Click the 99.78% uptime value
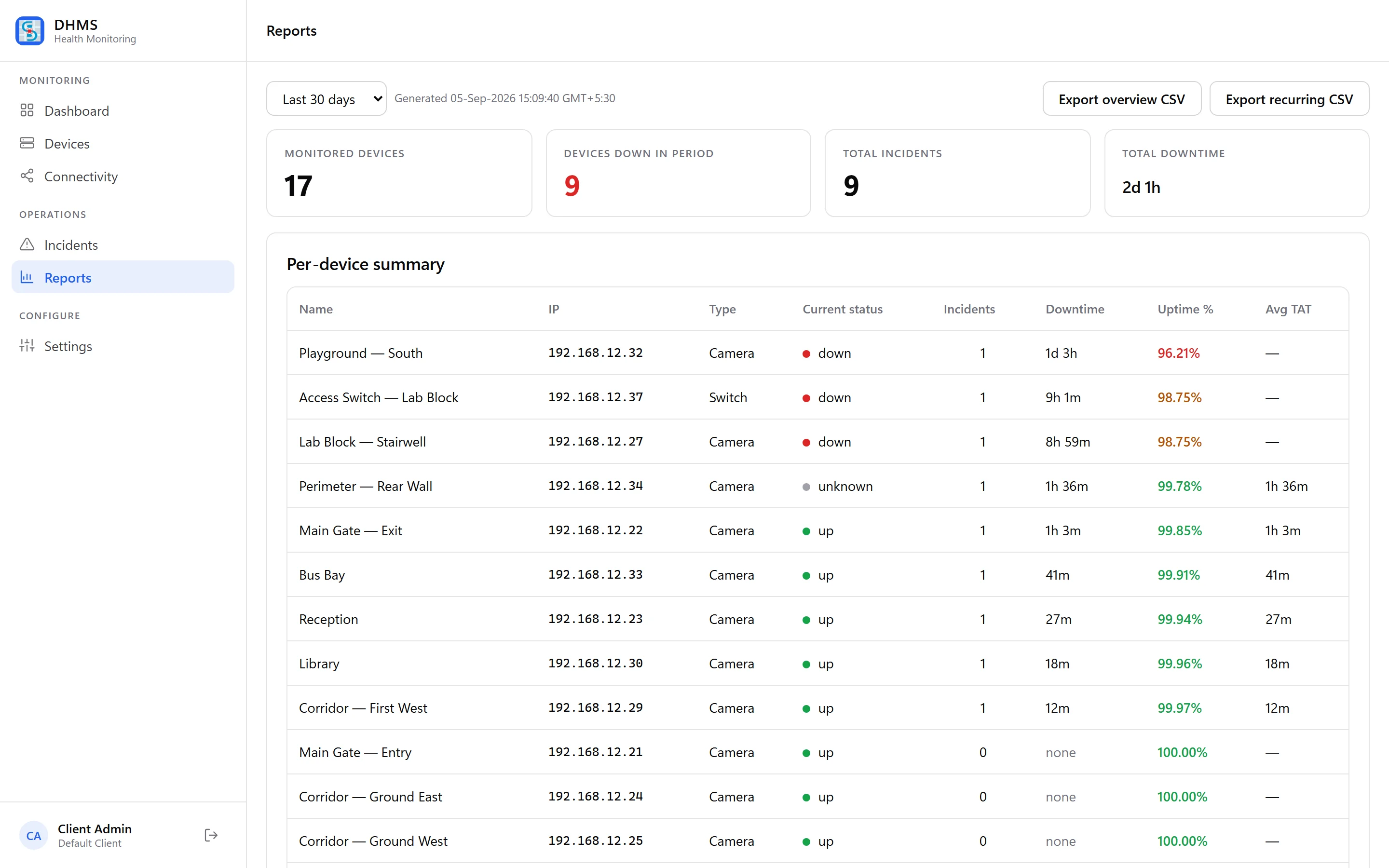The width and height of the screenshot is (1389, 868). pyautogui.click(x=1180, y=486)
